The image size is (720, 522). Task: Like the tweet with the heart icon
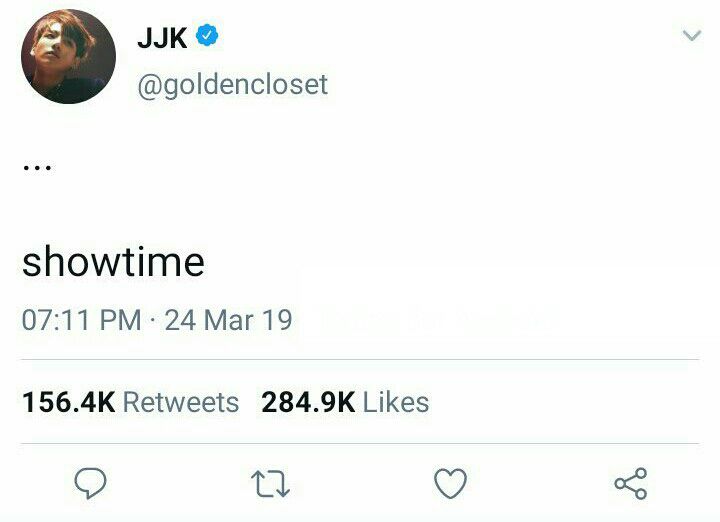[x=450, y=483]
